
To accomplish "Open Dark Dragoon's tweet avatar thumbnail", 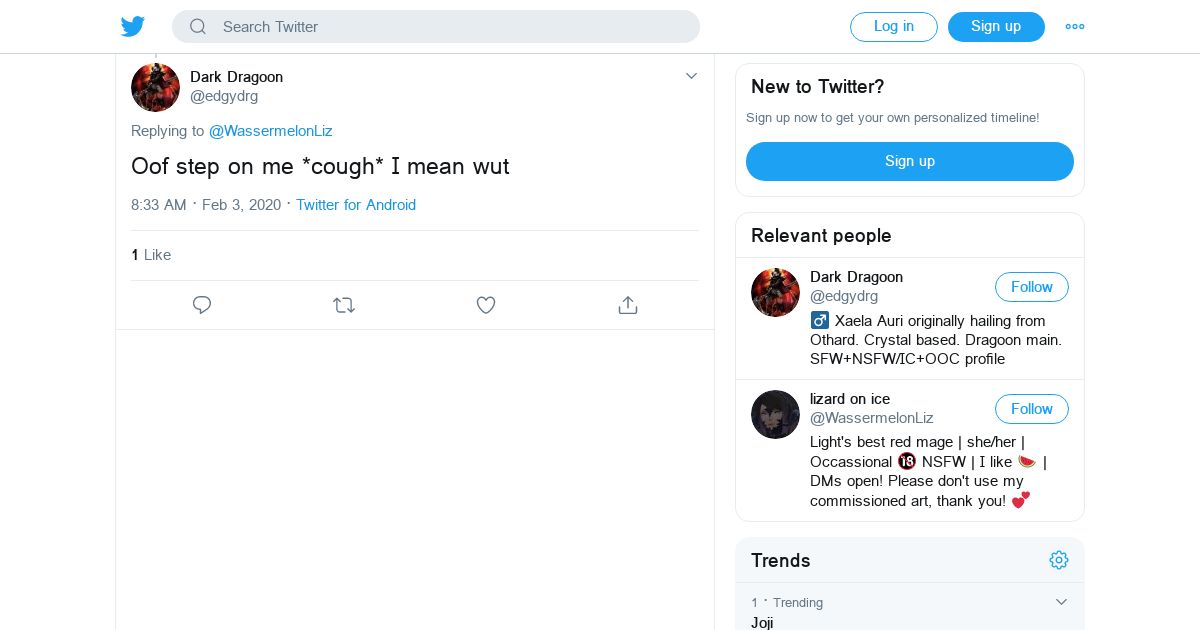I will coord(155,87).
